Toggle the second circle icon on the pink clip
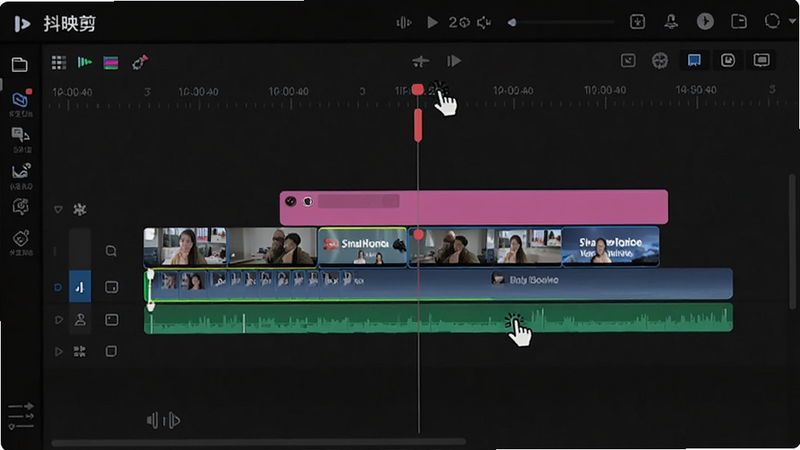This screenshot has width=800, height=450. 308,202
